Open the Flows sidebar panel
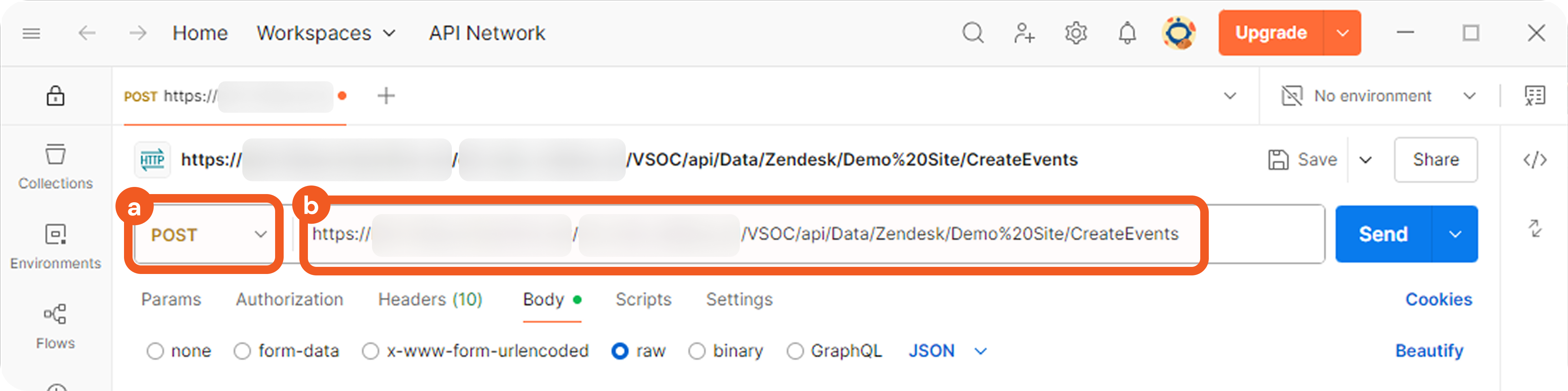This screenshot has height=391, width=1568. (x=55, y=326)
